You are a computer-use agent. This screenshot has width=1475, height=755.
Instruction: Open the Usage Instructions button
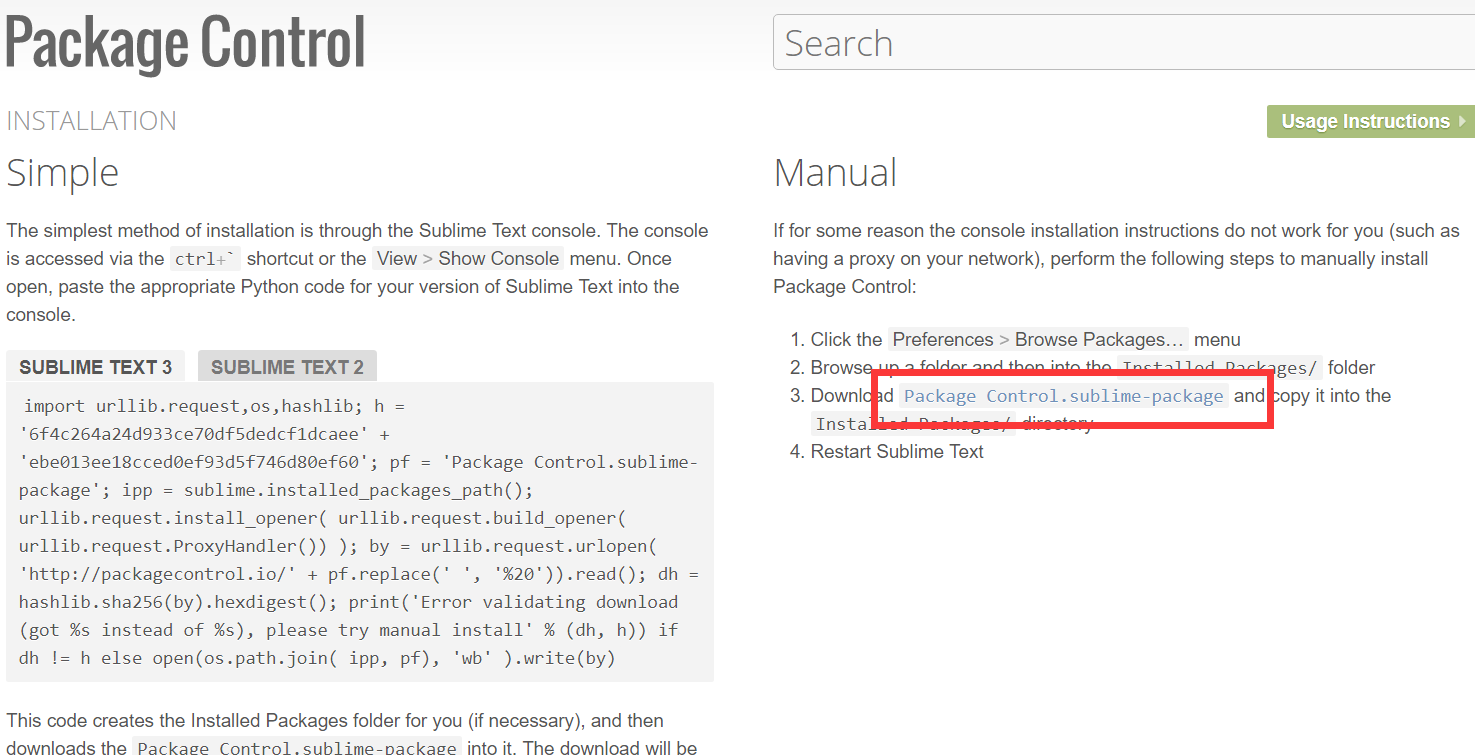[1370, 121]
